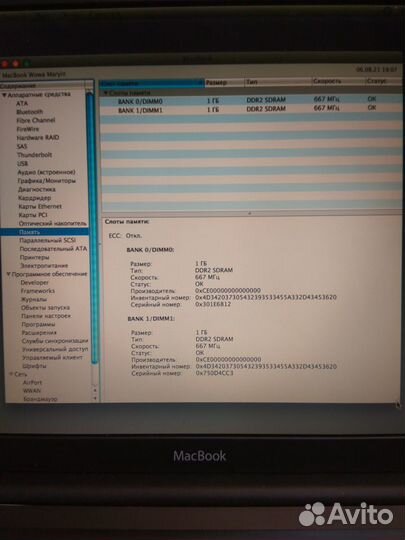Select ATA in the sidebar
Image resolution: width=405 pixels, height=540 pixels.
click(x=22, y=103)
